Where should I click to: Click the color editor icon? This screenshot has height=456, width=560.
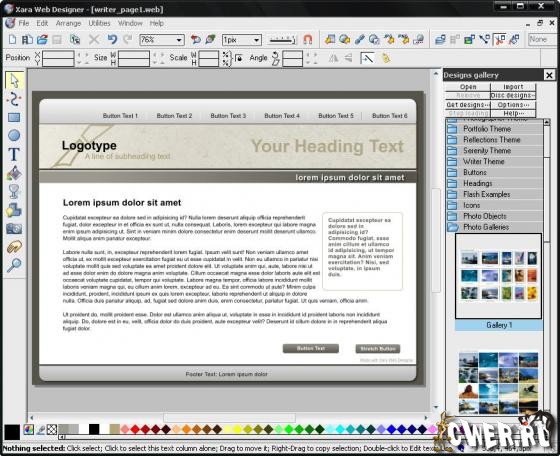point(28,430)
